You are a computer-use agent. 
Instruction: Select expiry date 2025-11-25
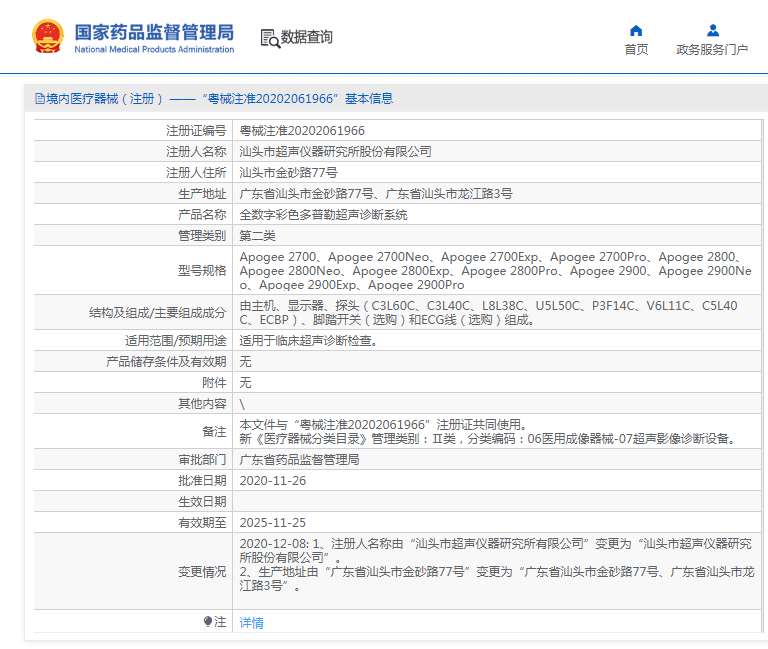click(272, 523)
